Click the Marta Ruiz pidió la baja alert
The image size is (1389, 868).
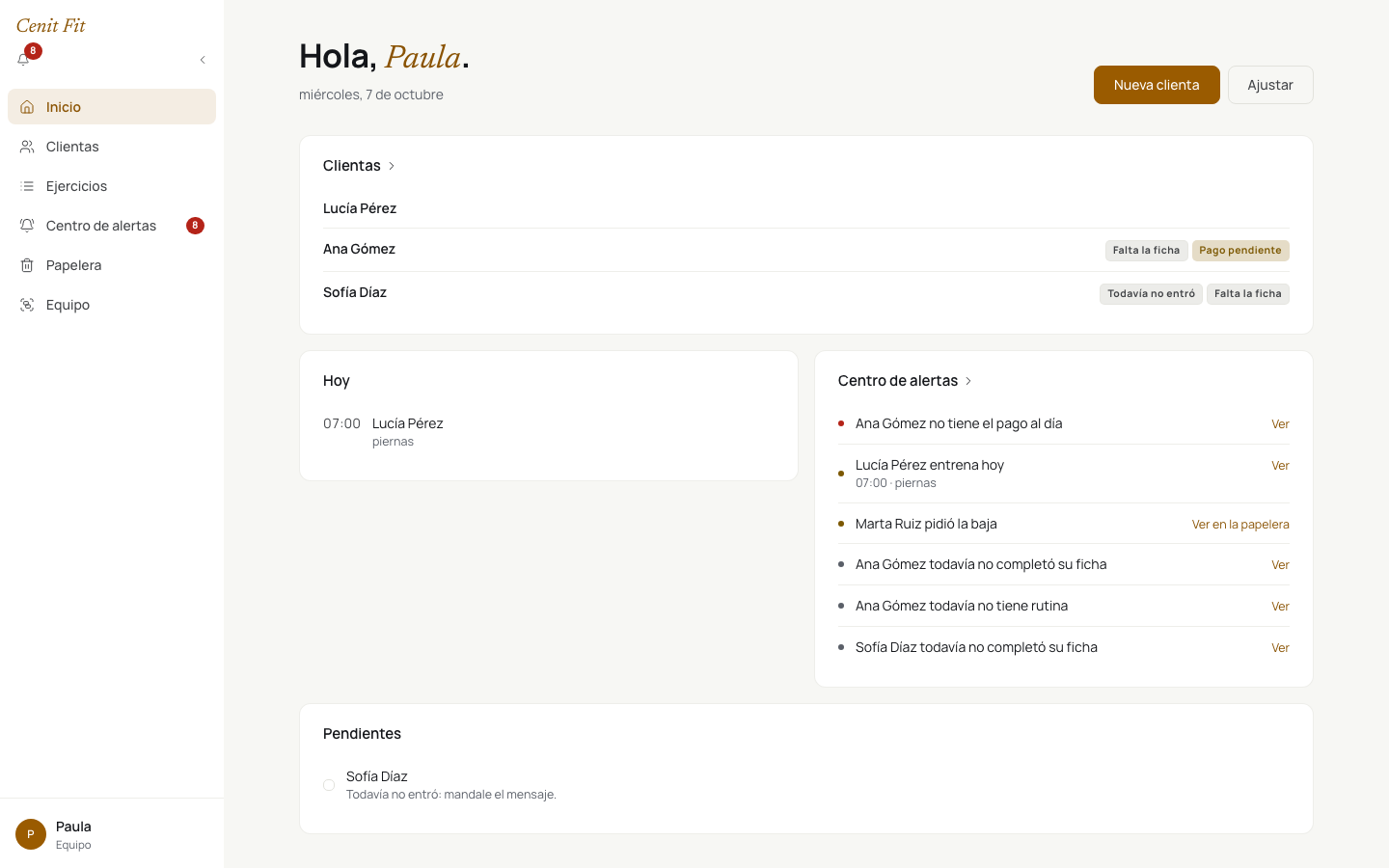926,524
